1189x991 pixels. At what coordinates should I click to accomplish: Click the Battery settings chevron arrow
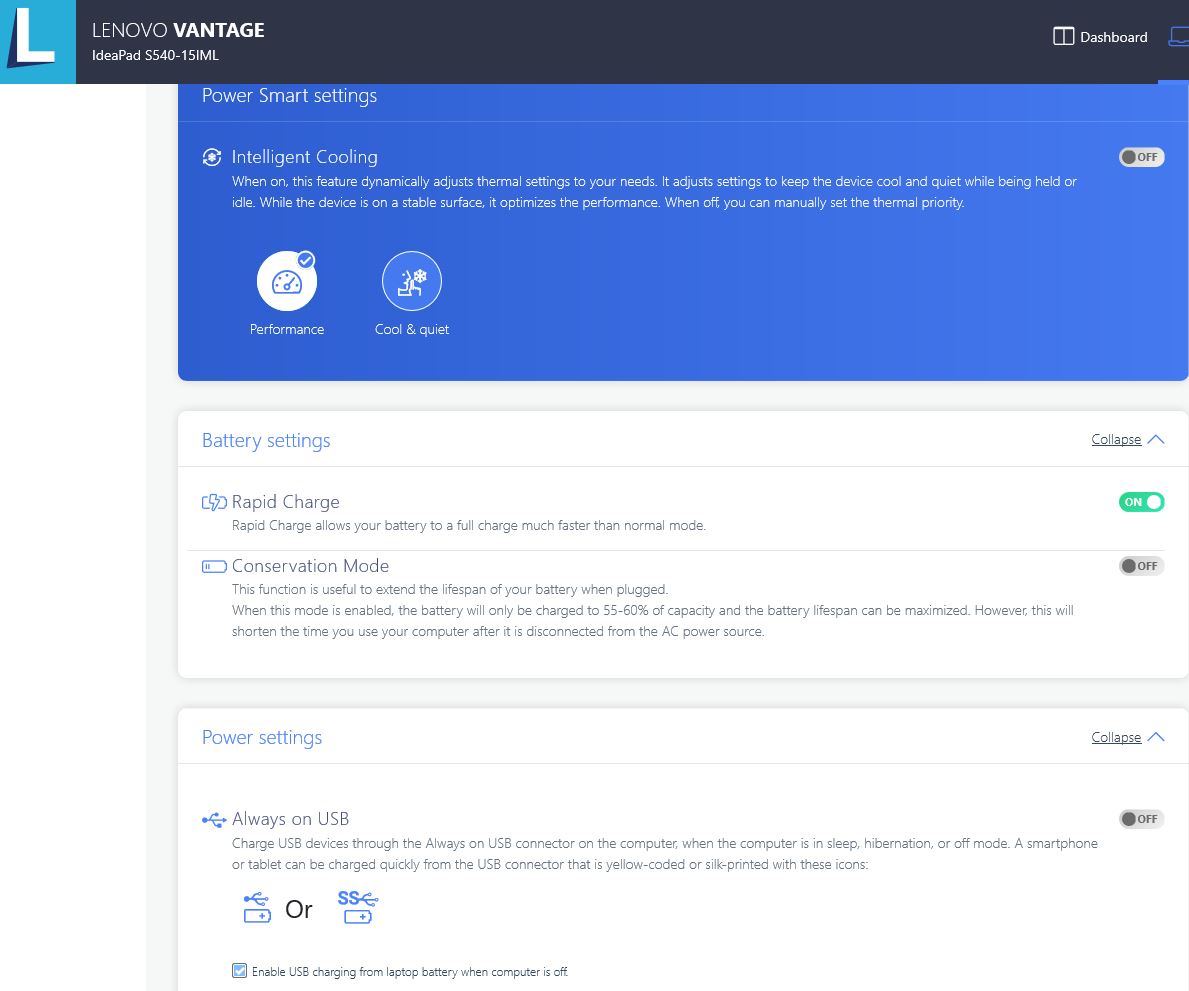pos(1156,440)
